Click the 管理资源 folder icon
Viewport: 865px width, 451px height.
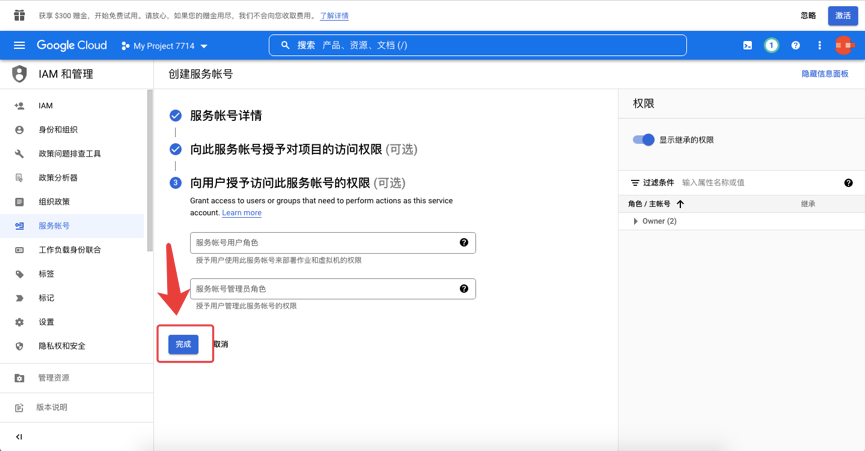click(19, 378)
